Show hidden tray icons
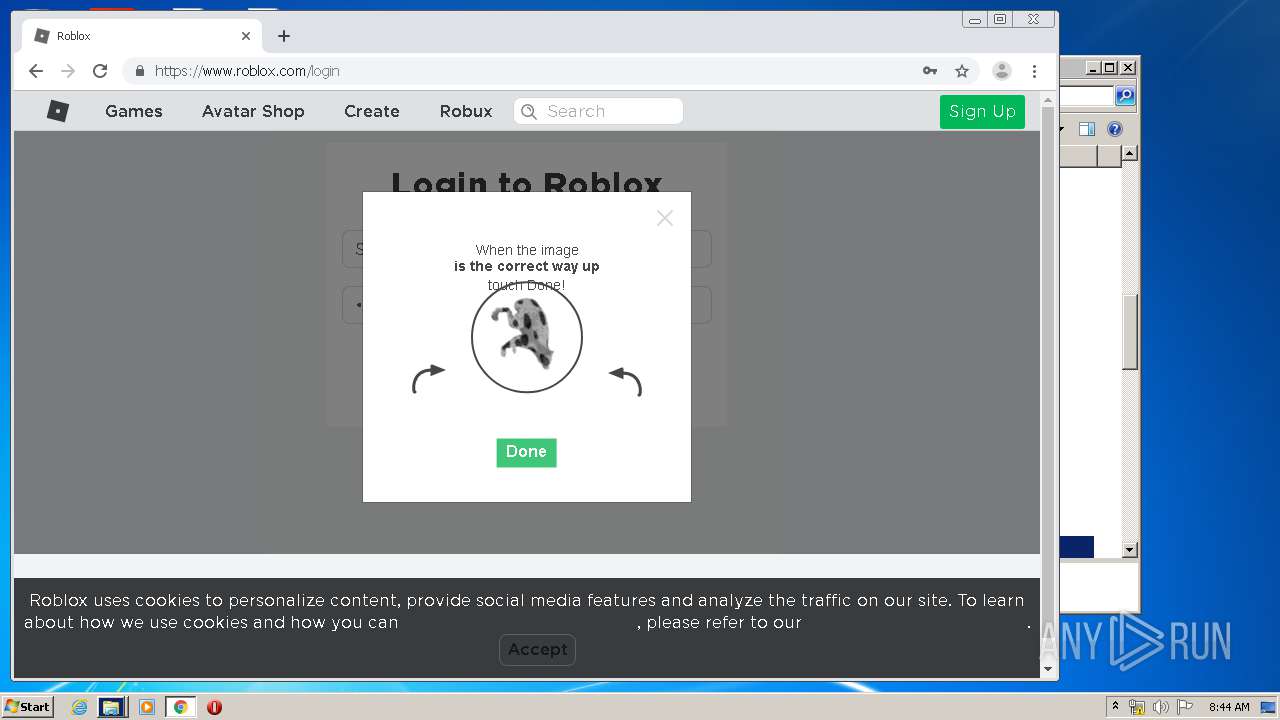The height and width of the screenshot is (720, 1280). [x=1115, y=706]
